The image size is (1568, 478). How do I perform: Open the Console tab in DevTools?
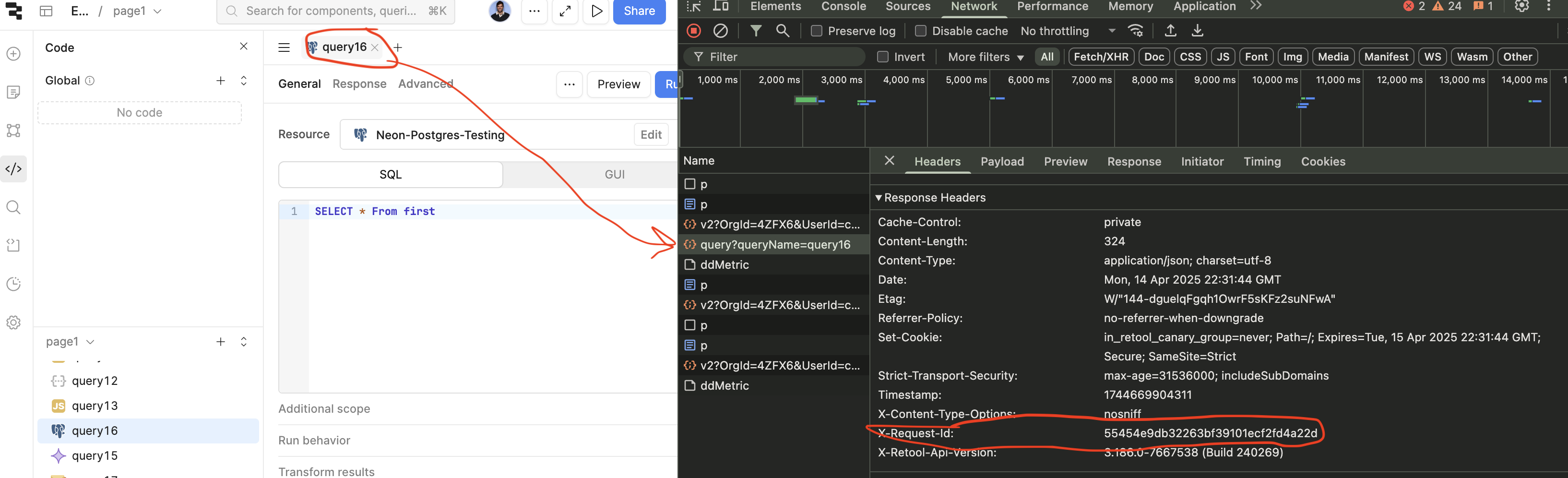(x=843, y=6)
